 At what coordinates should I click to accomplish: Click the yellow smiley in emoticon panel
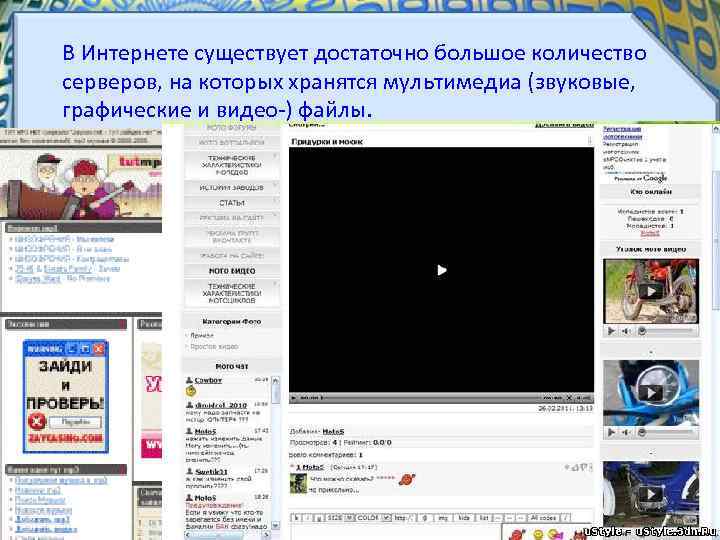click(538, 534)
